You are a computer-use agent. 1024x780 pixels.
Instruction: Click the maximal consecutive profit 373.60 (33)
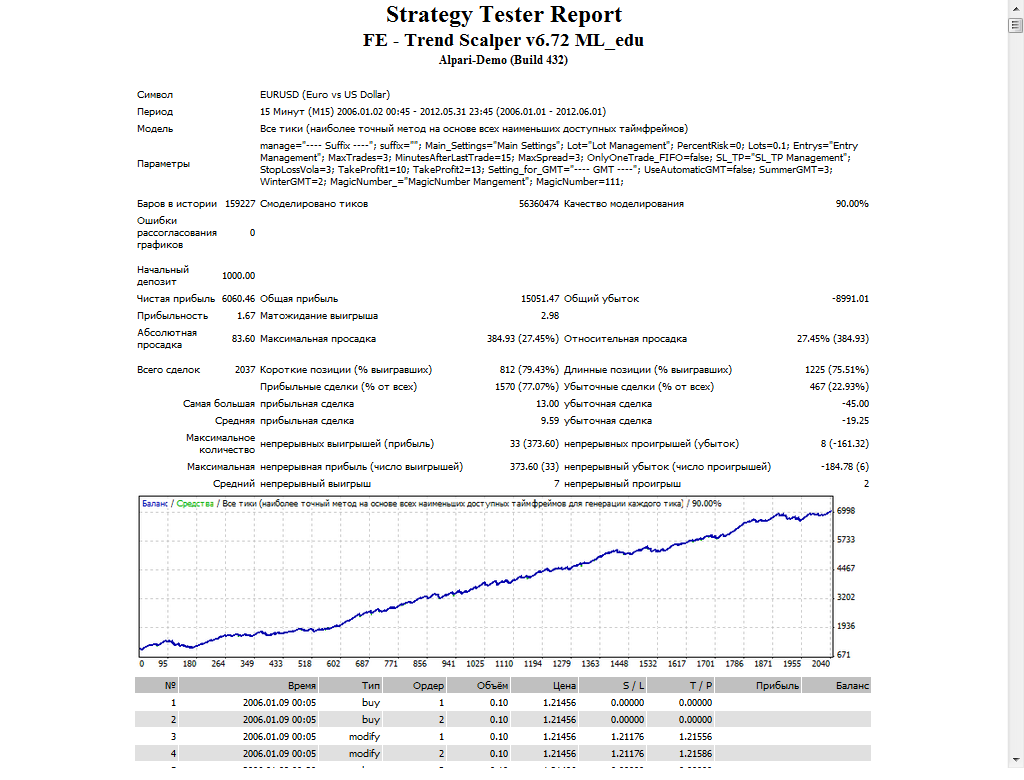click(534, 466)
